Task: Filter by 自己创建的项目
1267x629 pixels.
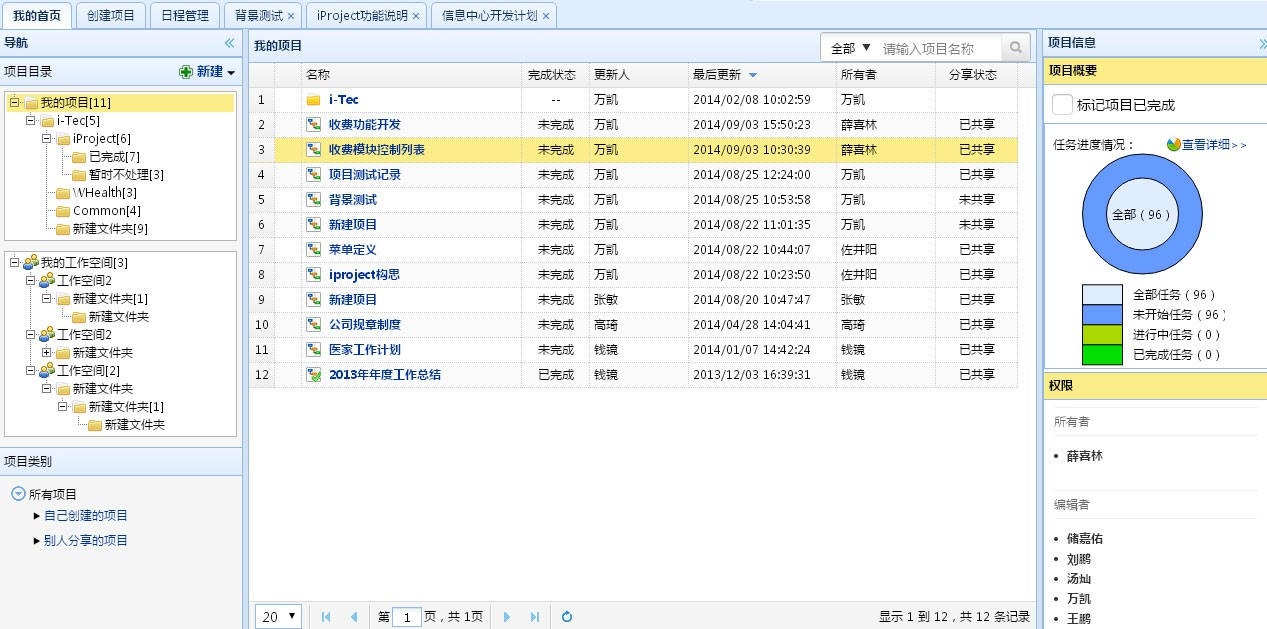Action: click(86, 516)
